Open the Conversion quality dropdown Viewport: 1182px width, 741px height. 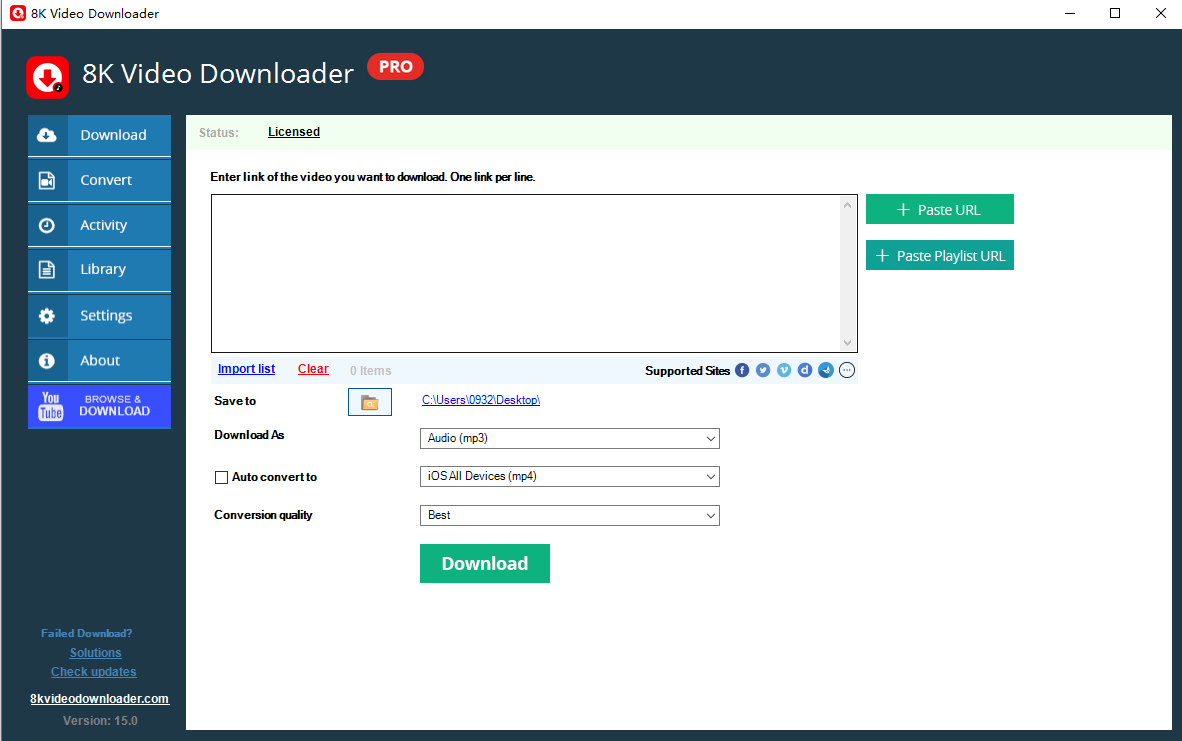coord(569,516)
